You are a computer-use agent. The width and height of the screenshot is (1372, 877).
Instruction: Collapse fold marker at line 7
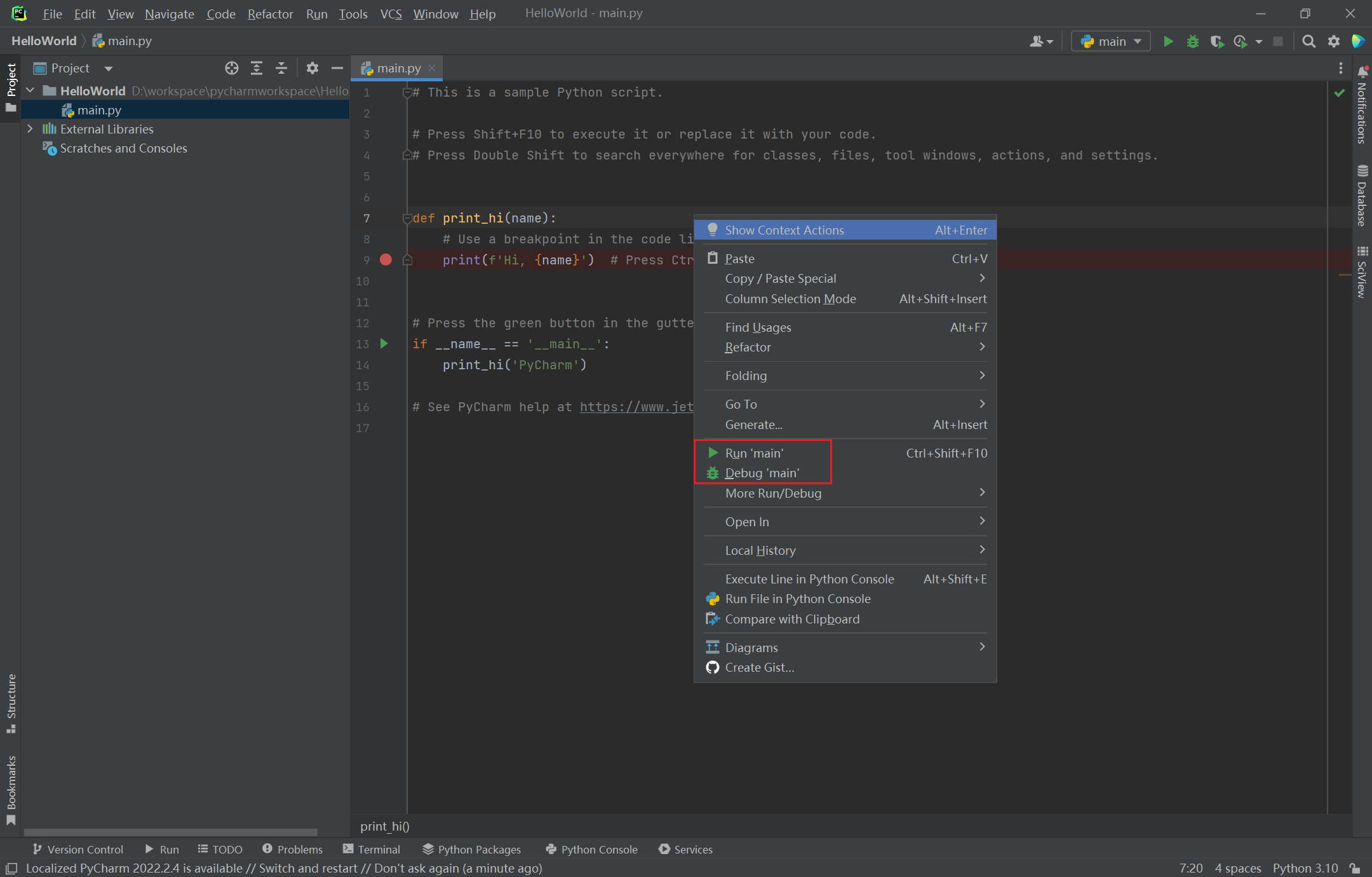click(407, 219)
